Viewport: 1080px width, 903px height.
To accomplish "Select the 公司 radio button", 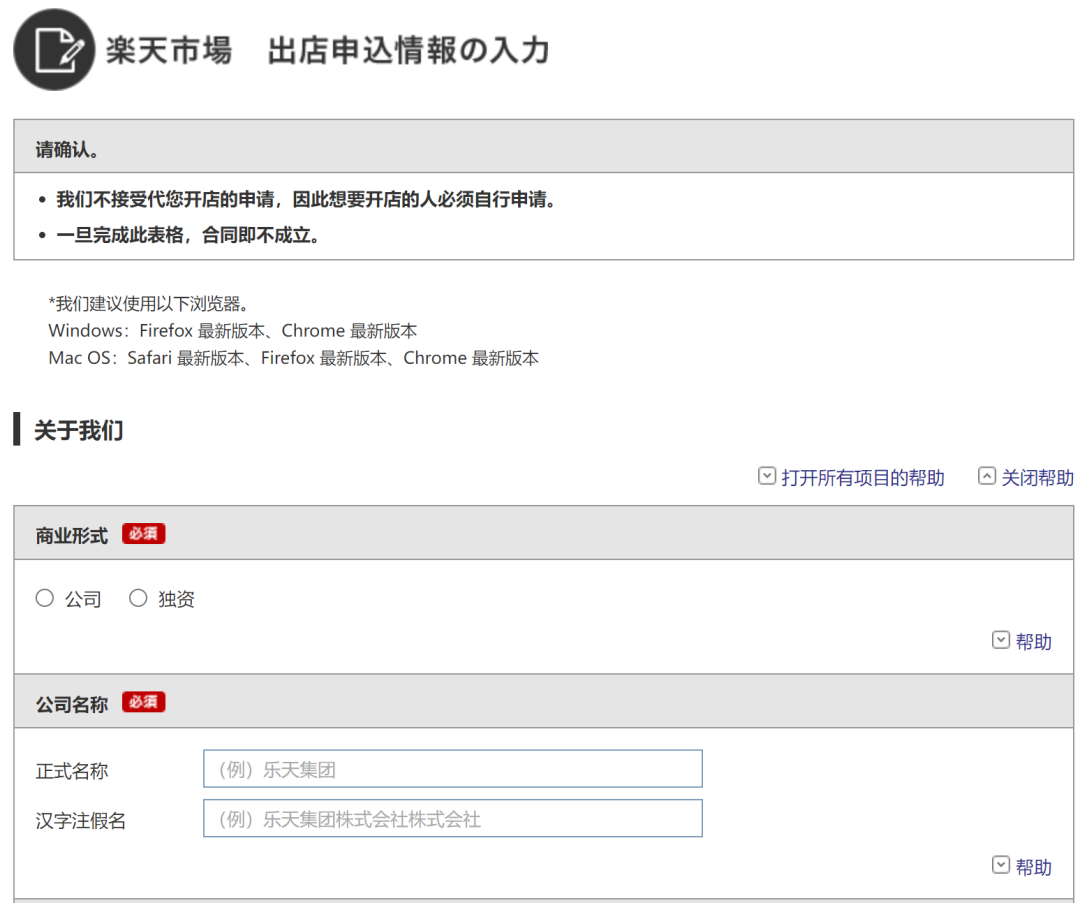I will (x=45, y=598).
